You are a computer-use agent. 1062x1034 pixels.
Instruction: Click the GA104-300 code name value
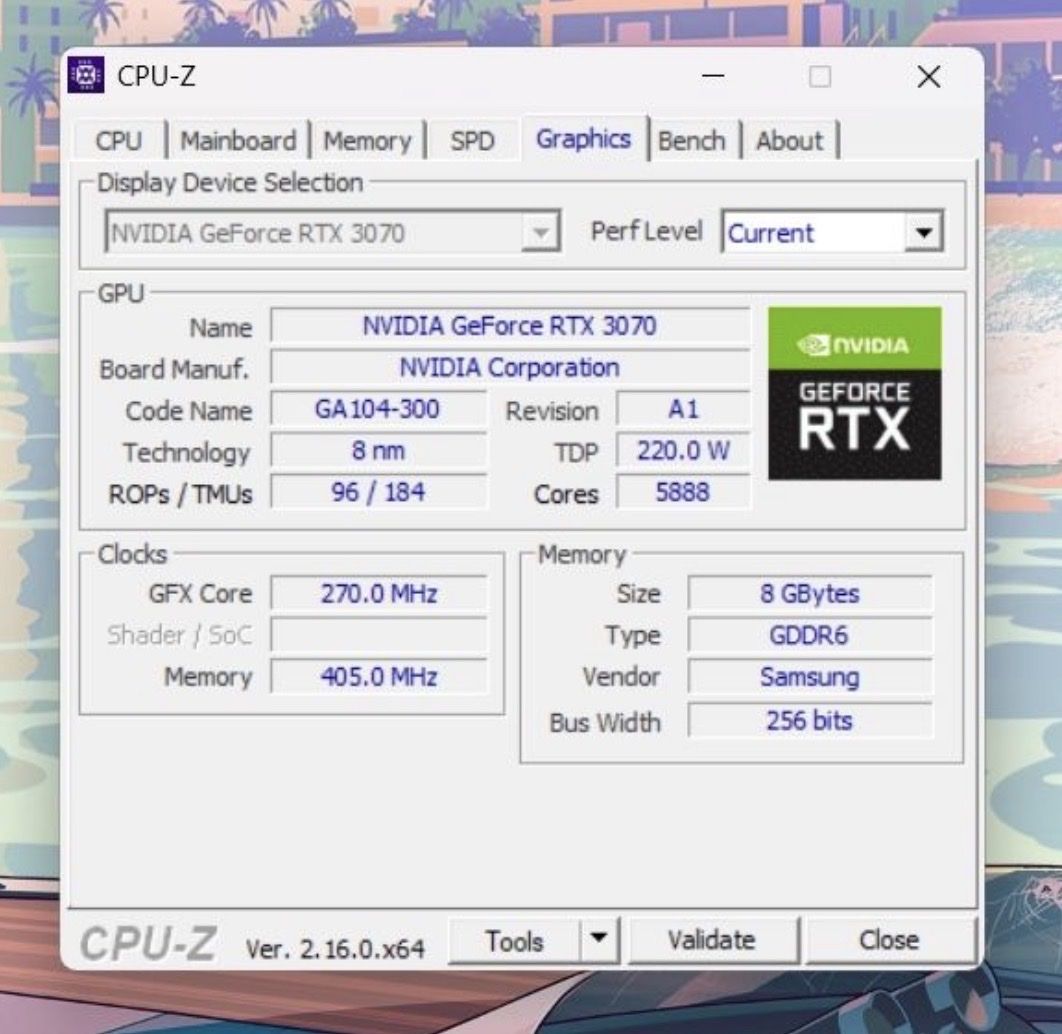click(378, 409)
